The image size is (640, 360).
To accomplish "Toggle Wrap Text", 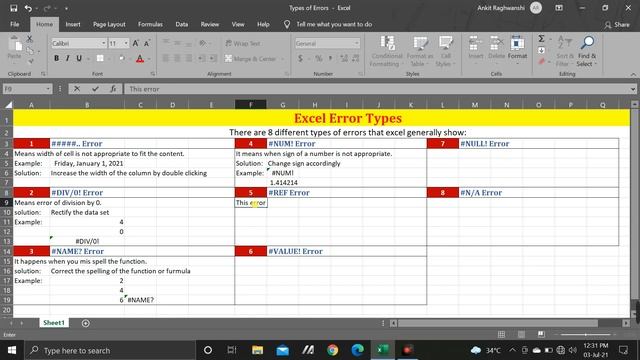I will (243, 43).
